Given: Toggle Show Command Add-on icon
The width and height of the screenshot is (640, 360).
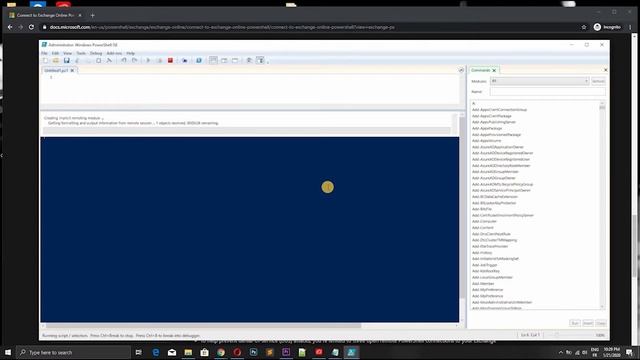Looking at the screenshot, I should click(x=260, y=60).
